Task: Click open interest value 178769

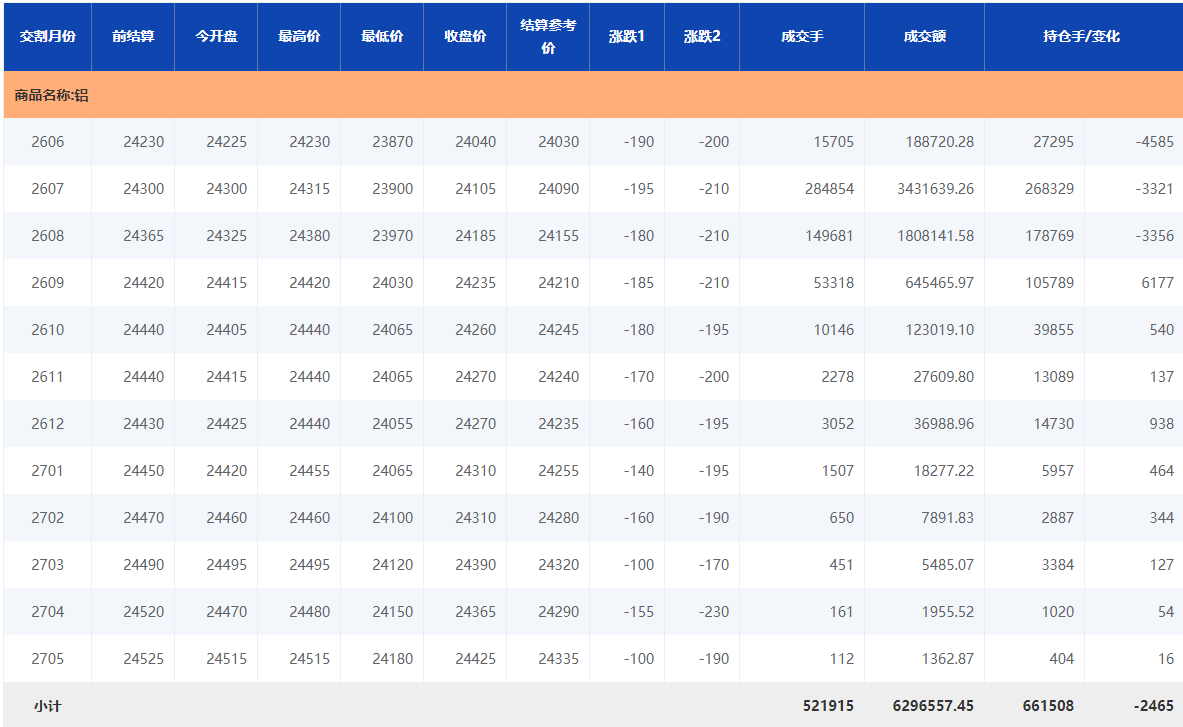Action: [1049, 235]
